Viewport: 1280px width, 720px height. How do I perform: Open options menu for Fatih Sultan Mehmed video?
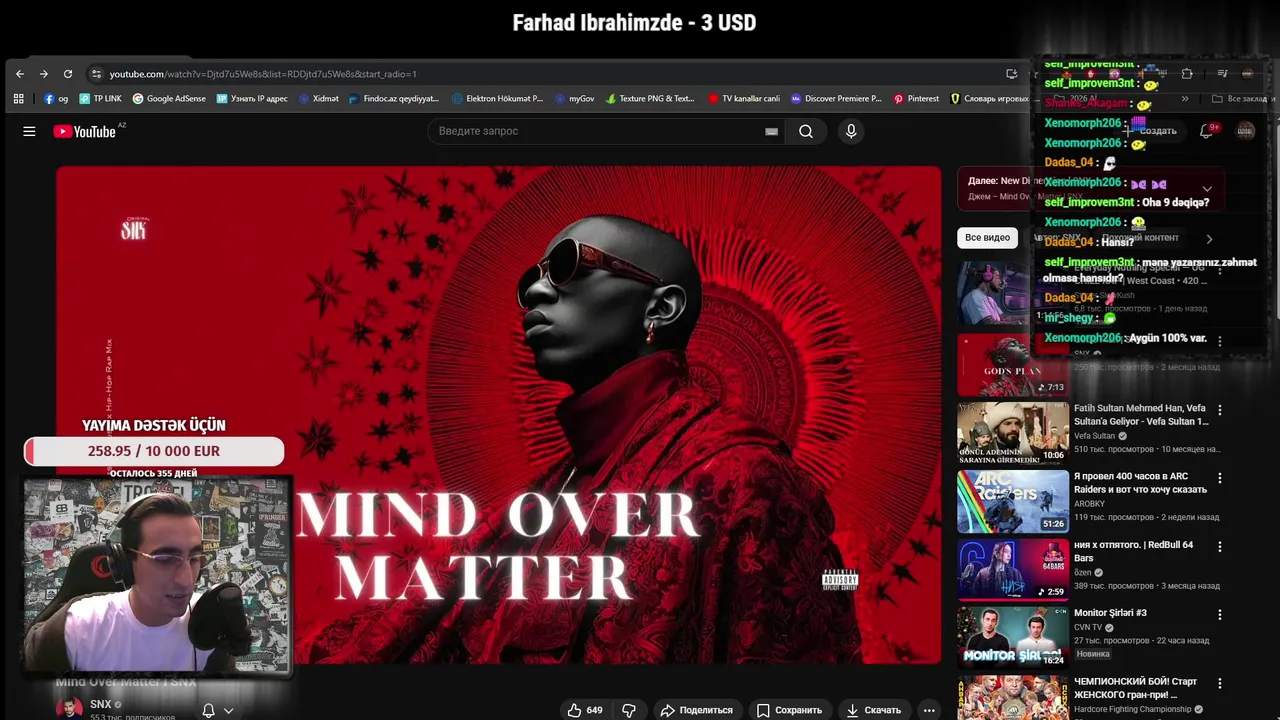[1219, 410]
